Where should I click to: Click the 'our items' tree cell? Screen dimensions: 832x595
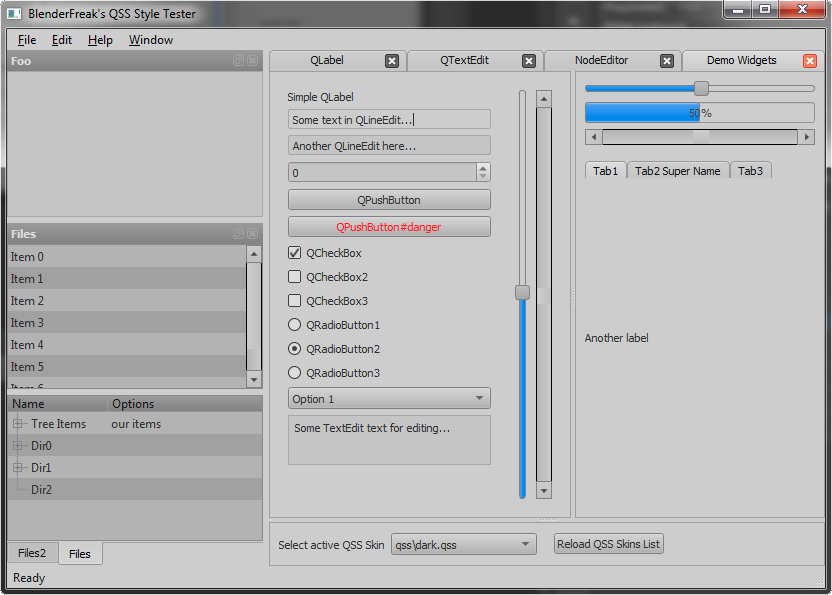136,424
